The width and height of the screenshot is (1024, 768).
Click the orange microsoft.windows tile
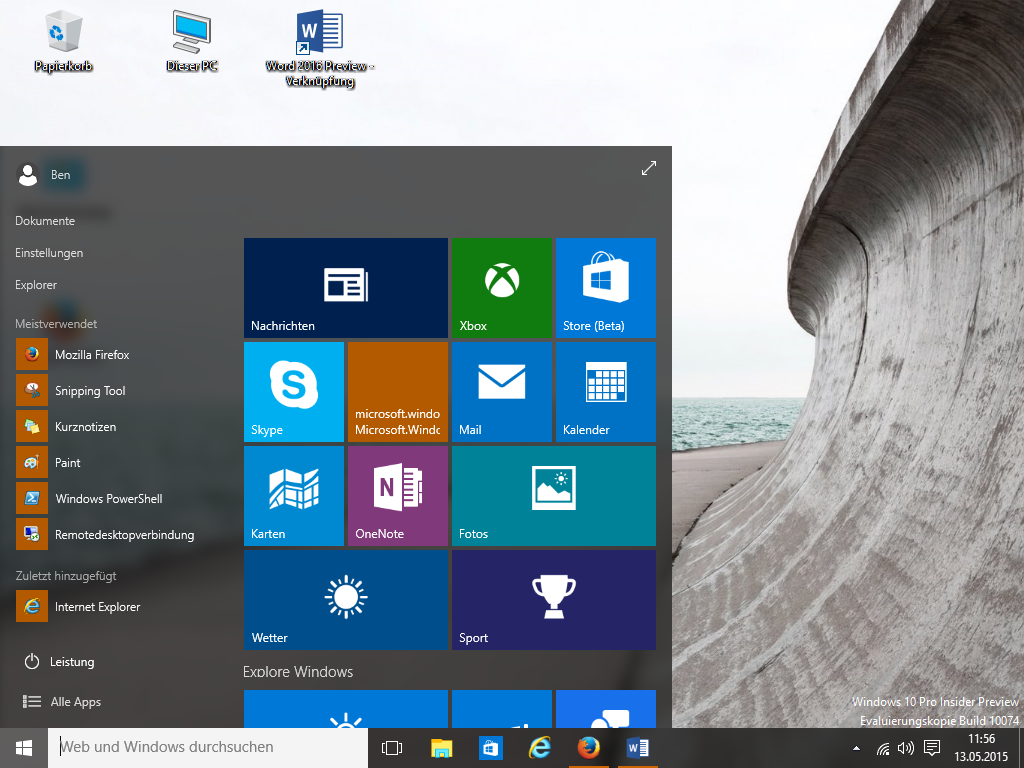(x=398, y=392)
